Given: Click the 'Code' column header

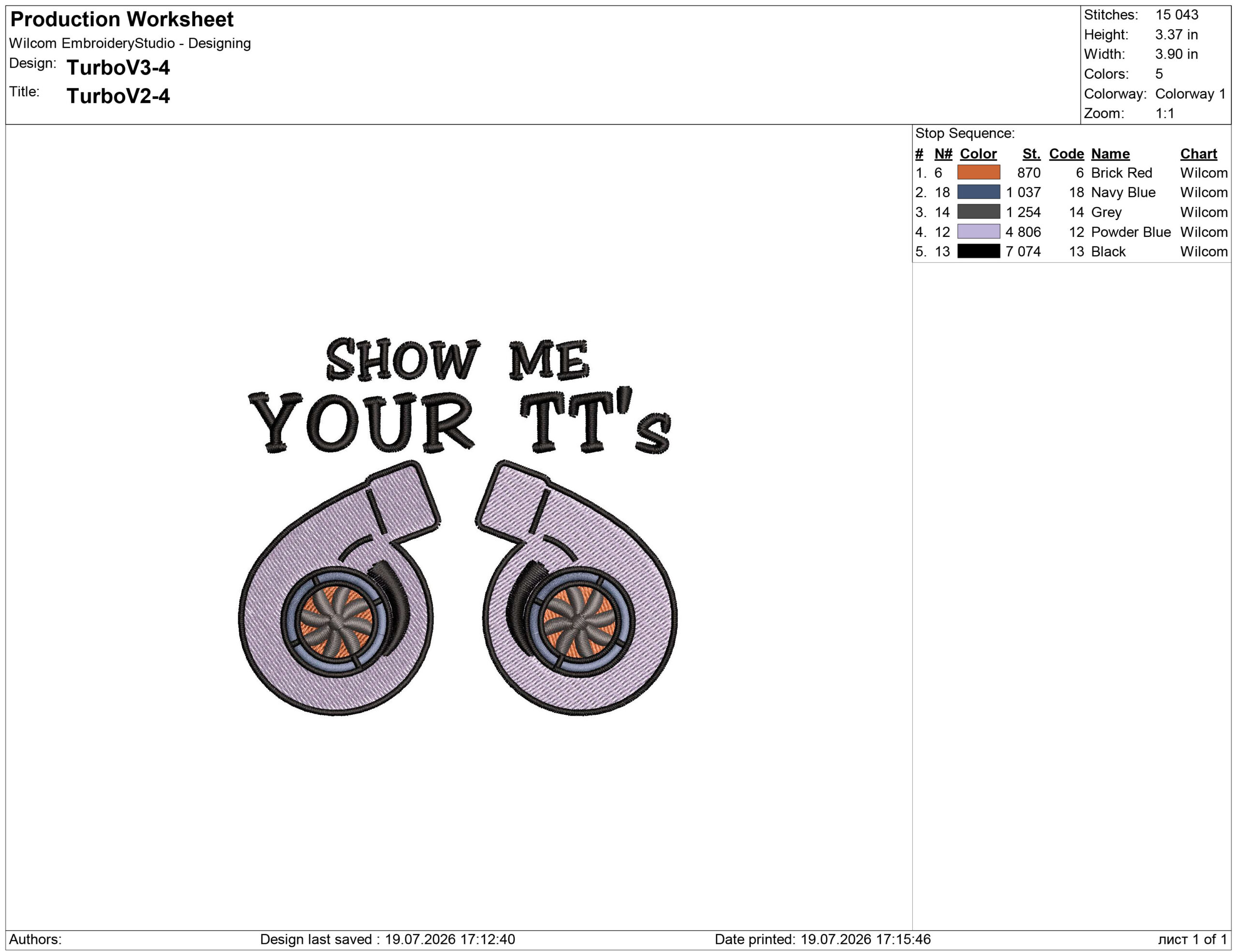Looking at the screenshot, I should click(1066, 154).
